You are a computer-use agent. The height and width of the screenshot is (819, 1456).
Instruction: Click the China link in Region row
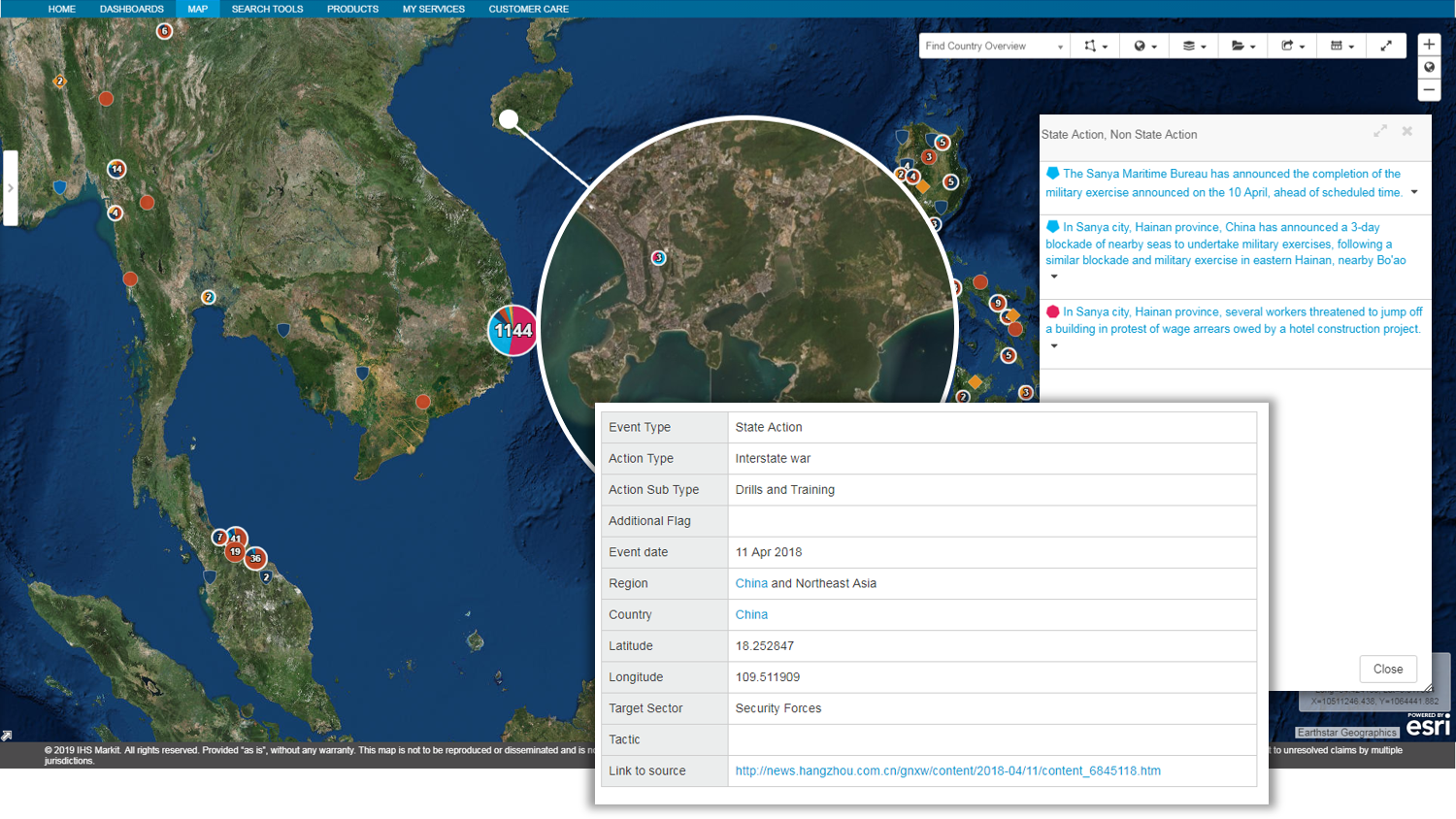(751, 583)
